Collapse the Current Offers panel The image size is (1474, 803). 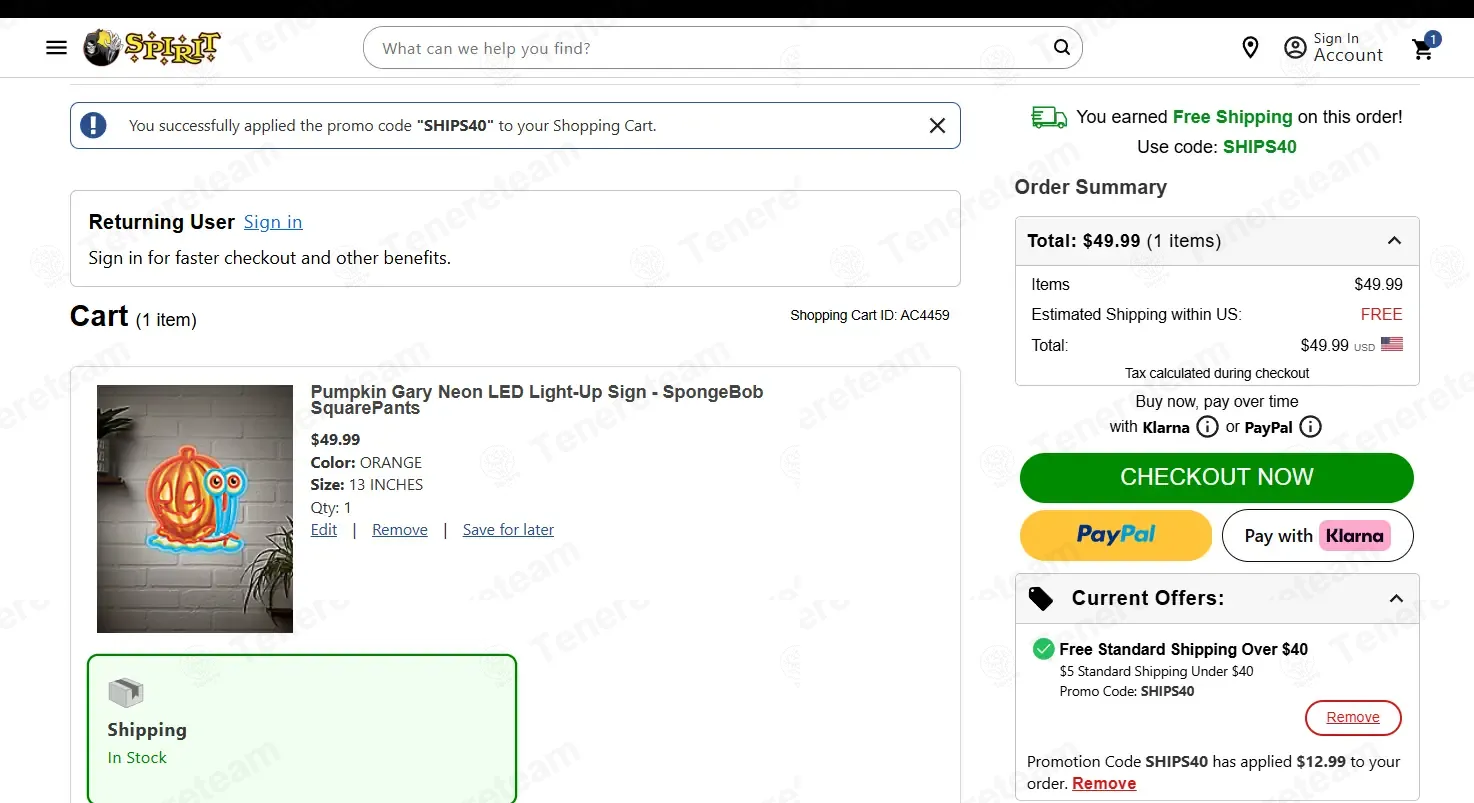(x=1396, y=598)
